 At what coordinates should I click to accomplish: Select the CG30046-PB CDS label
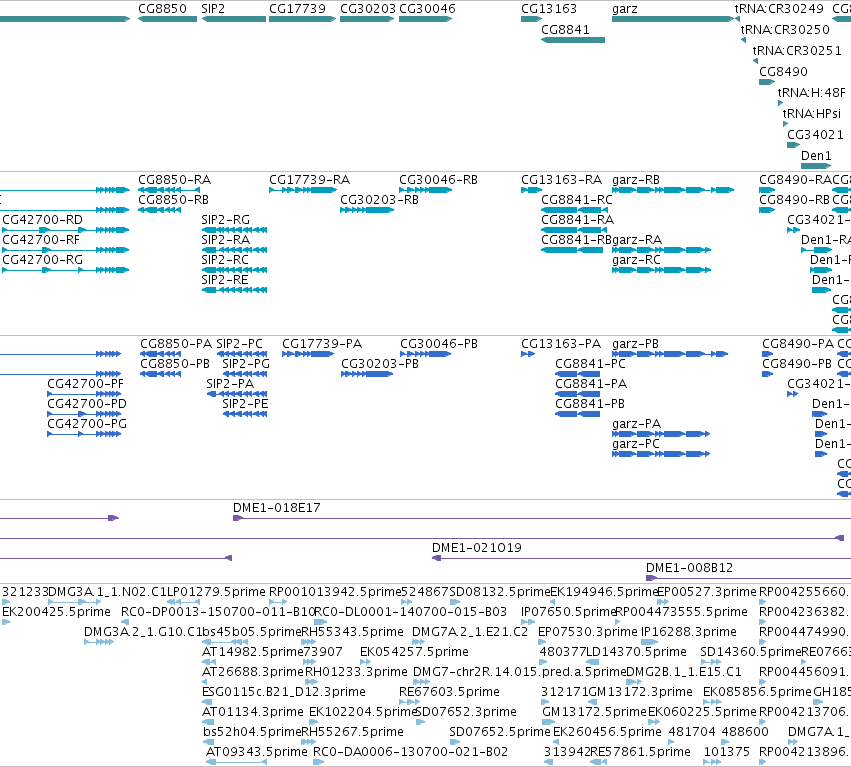click(x=439, y=344)
